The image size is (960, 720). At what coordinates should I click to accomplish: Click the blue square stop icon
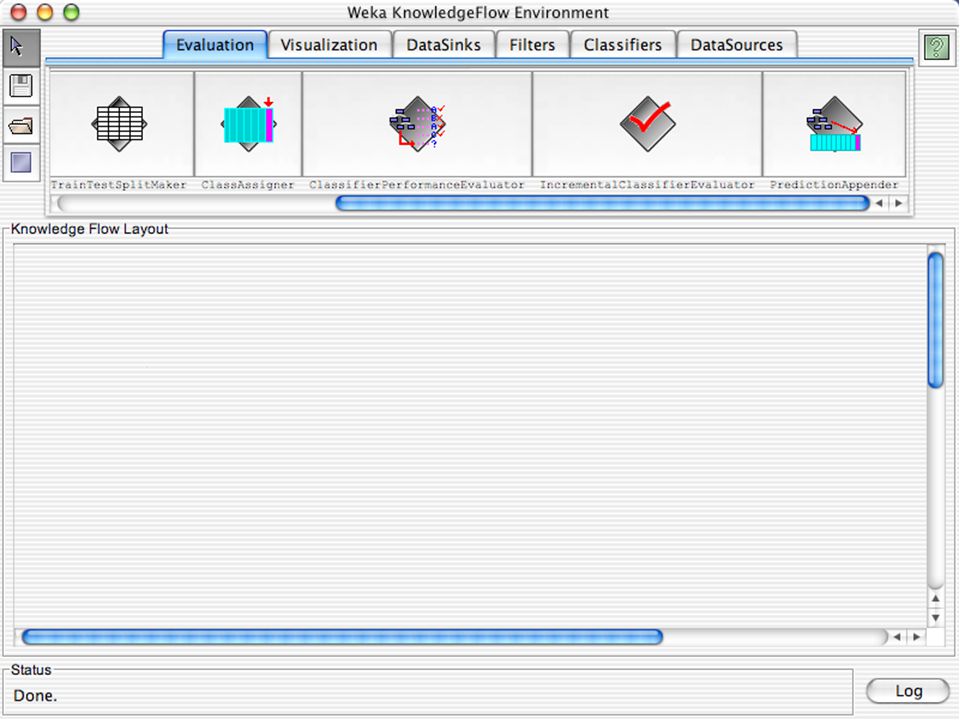pos(21,163)
